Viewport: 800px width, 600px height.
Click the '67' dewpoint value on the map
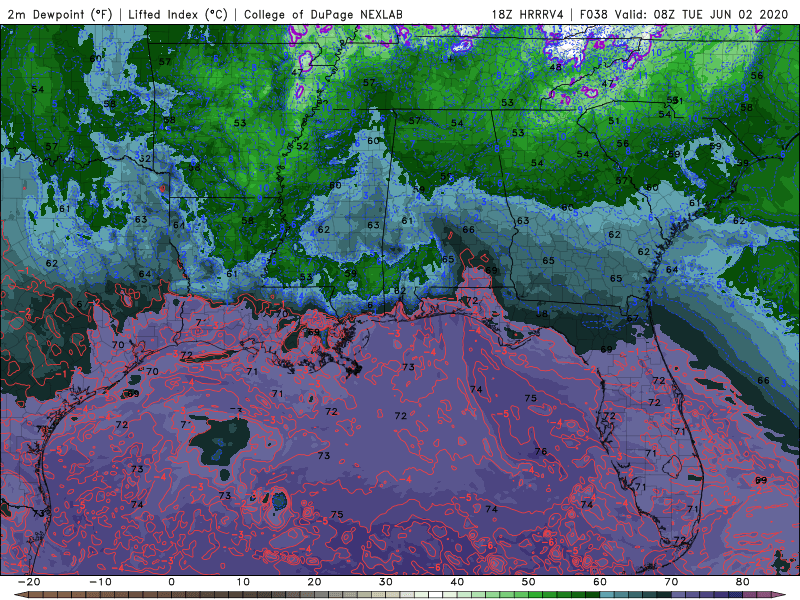(633, 318)
